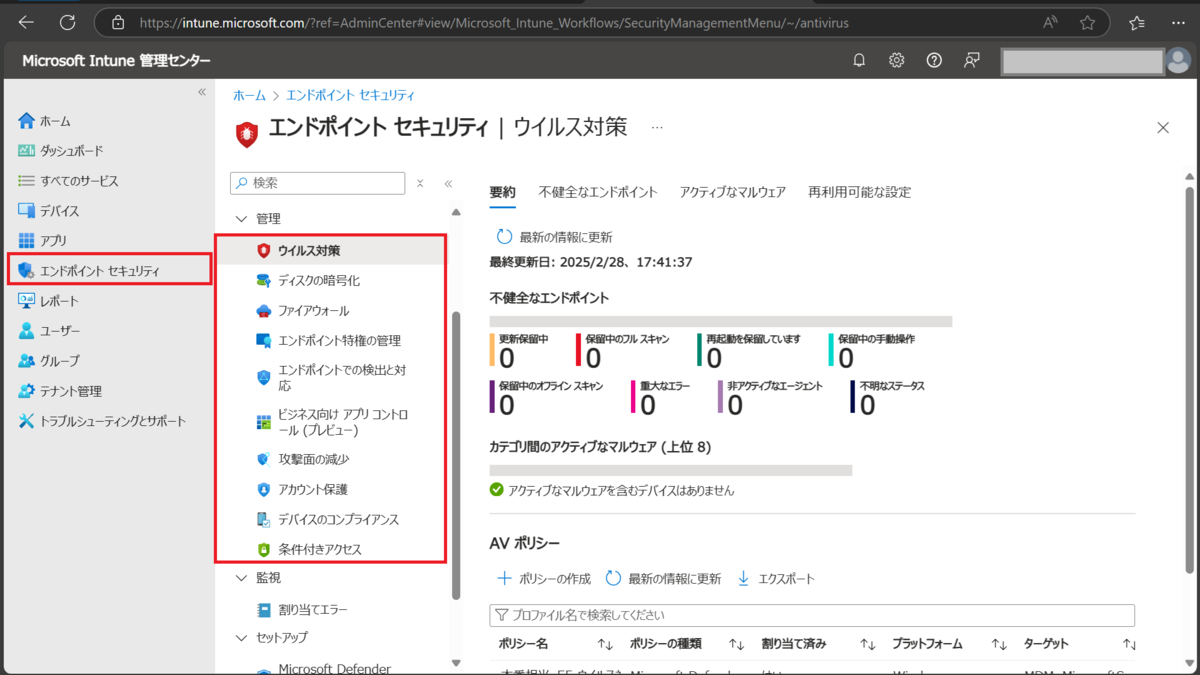Click the ファイアウォール firewall icon
Screen dimensions: 1200x675
[x=264, y=311]
